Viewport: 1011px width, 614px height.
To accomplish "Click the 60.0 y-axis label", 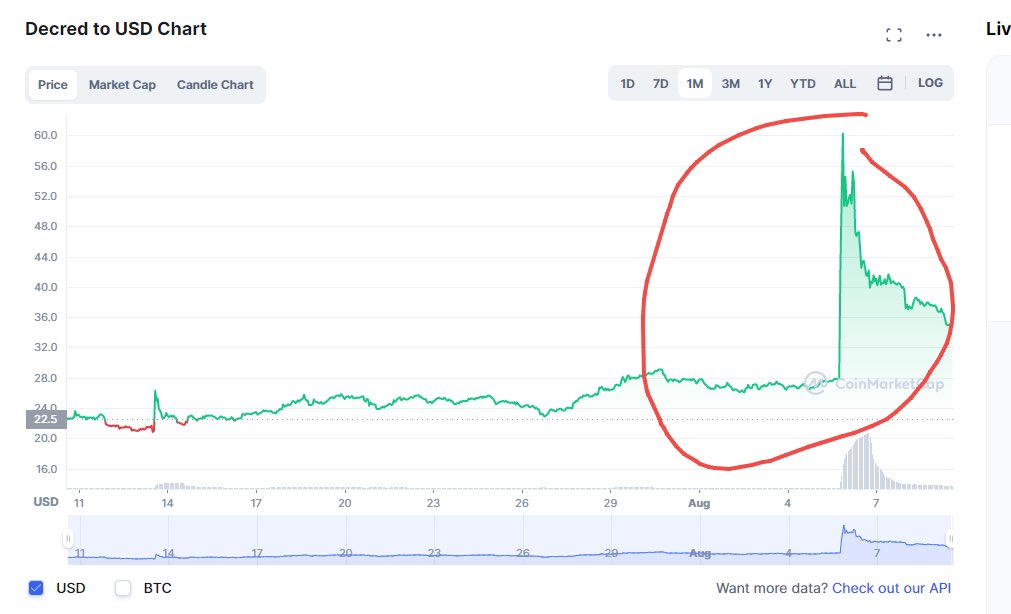I will pos(46,135).
